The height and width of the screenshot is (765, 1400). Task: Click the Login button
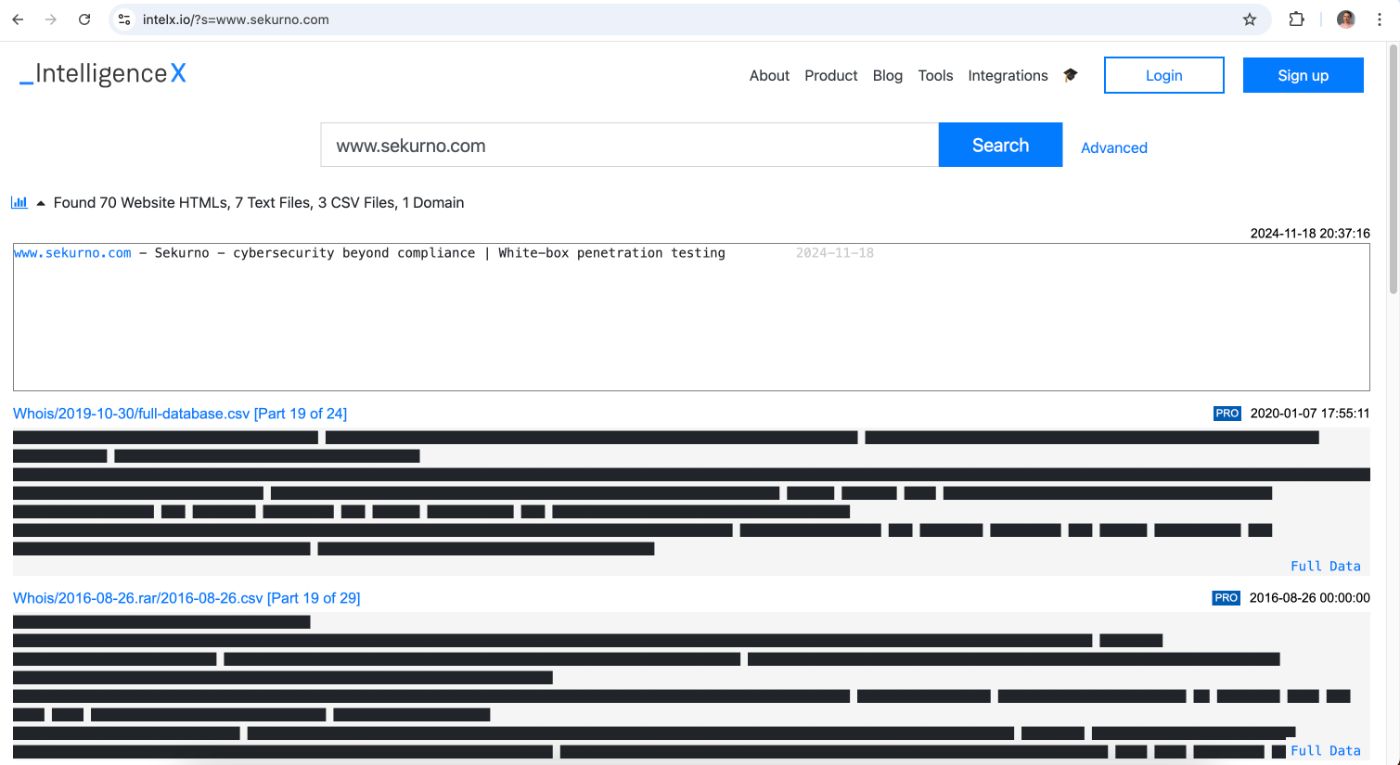[1164, 75]
